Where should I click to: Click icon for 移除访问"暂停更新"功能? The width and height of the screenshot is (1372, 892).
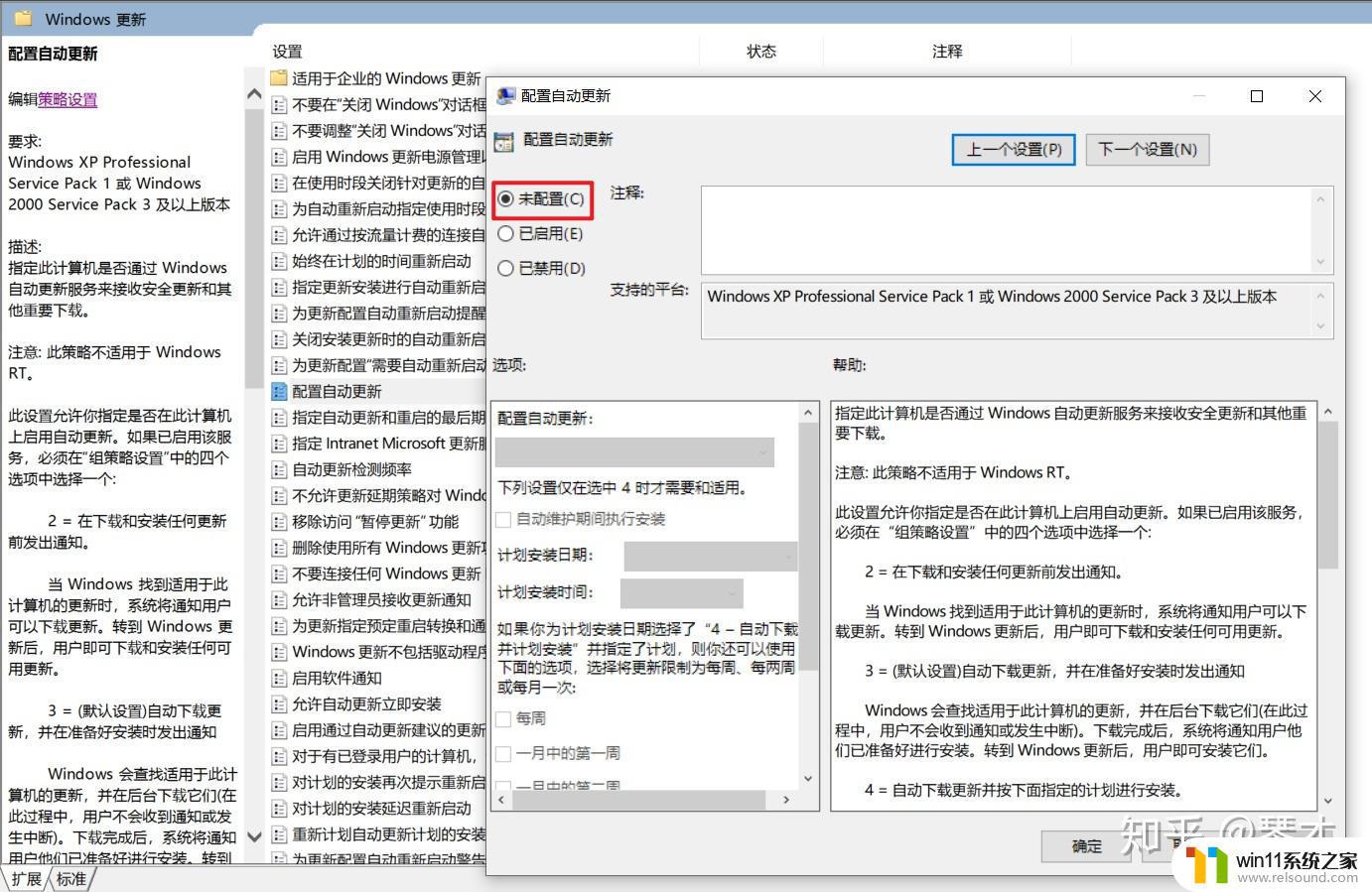[x=279, y=522]
